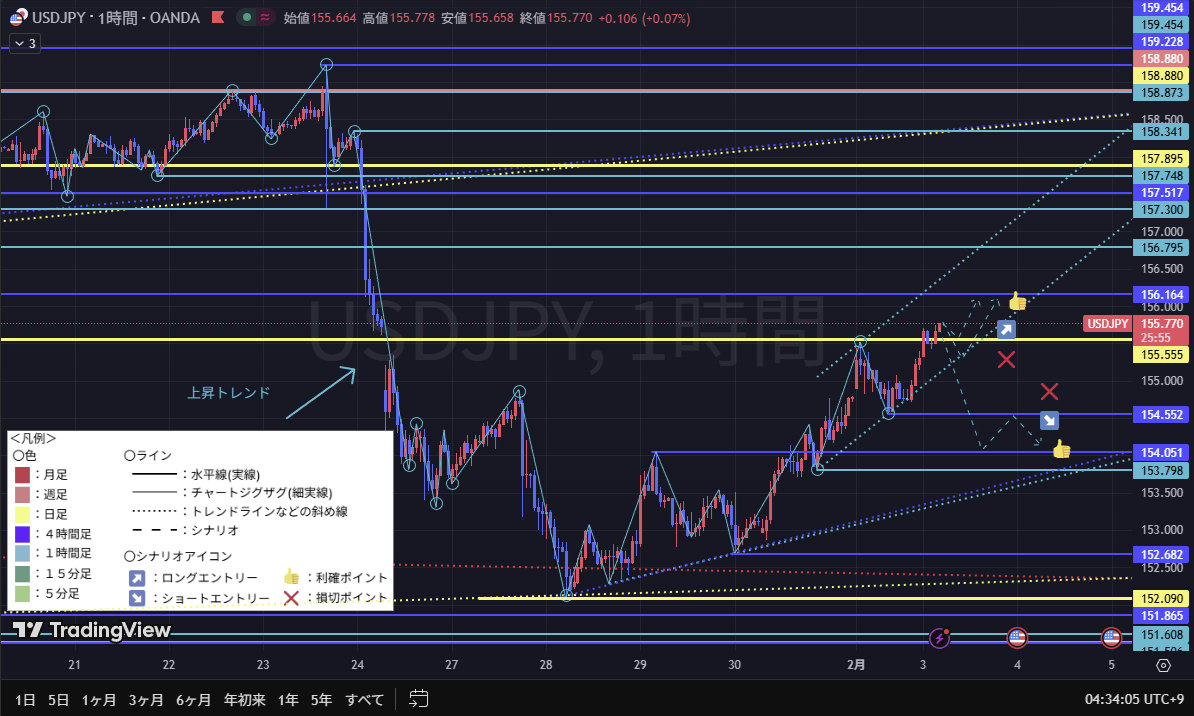Expand the collapsed indicators legend showing 3
Screen dimensions: 1194x716
pyautogui.click(x=24, y=43)
